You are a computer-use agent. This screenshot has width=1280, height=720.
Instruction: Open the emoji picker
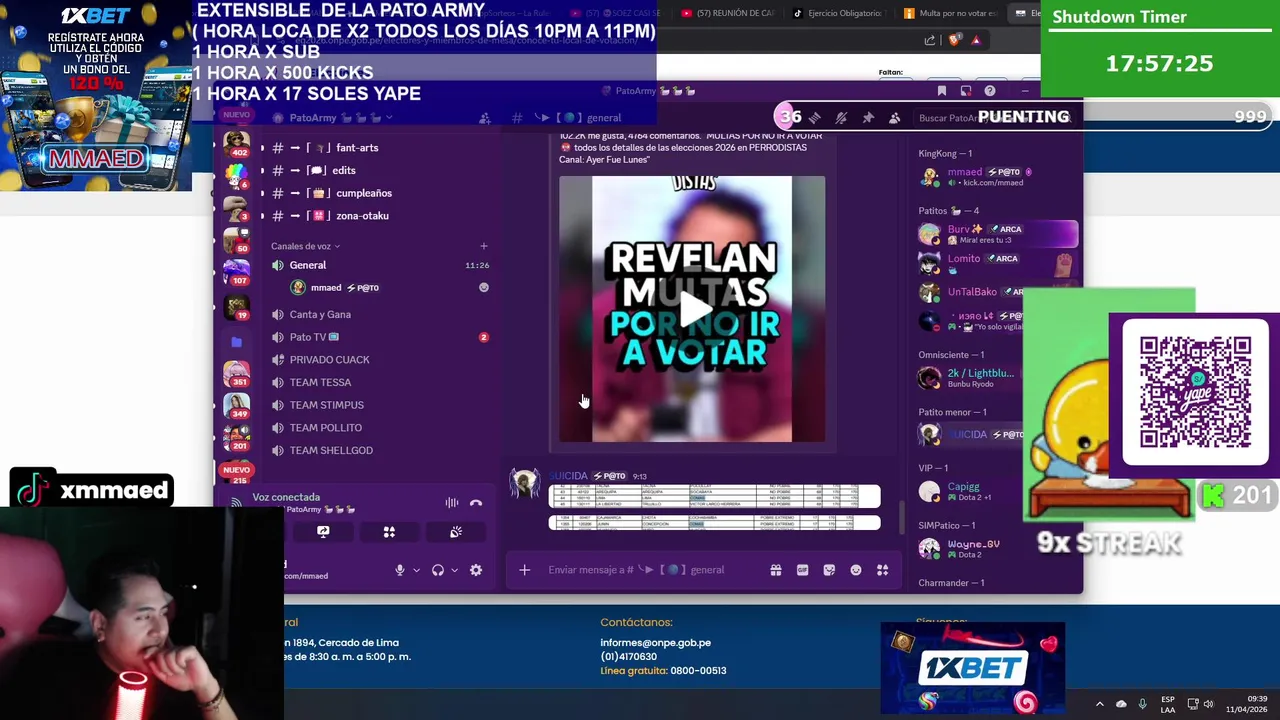pyautogui.click(x=856, y=570)
